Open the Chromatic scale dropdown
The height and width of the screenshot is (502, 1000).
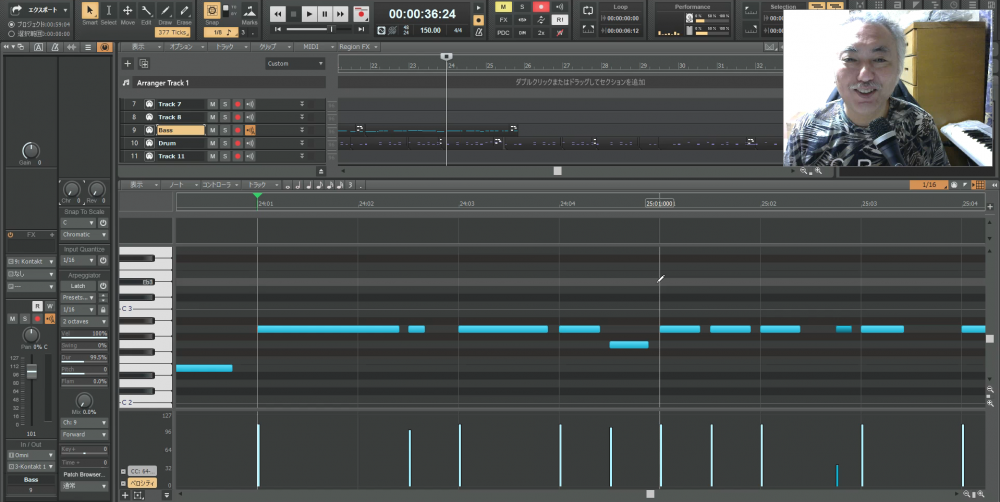[x=84, y=234]
